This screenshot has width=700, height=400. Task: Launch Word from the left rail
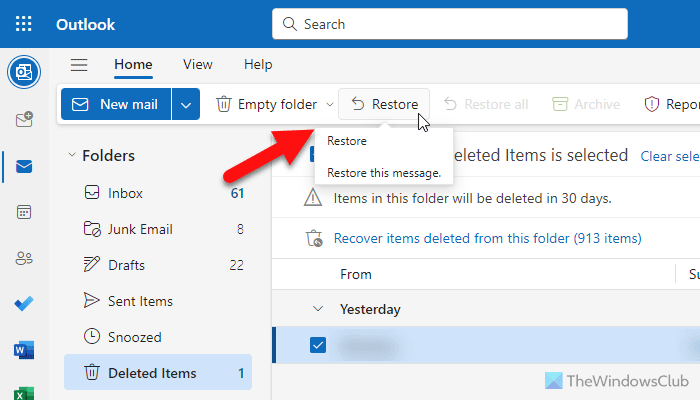pos(23,350)
